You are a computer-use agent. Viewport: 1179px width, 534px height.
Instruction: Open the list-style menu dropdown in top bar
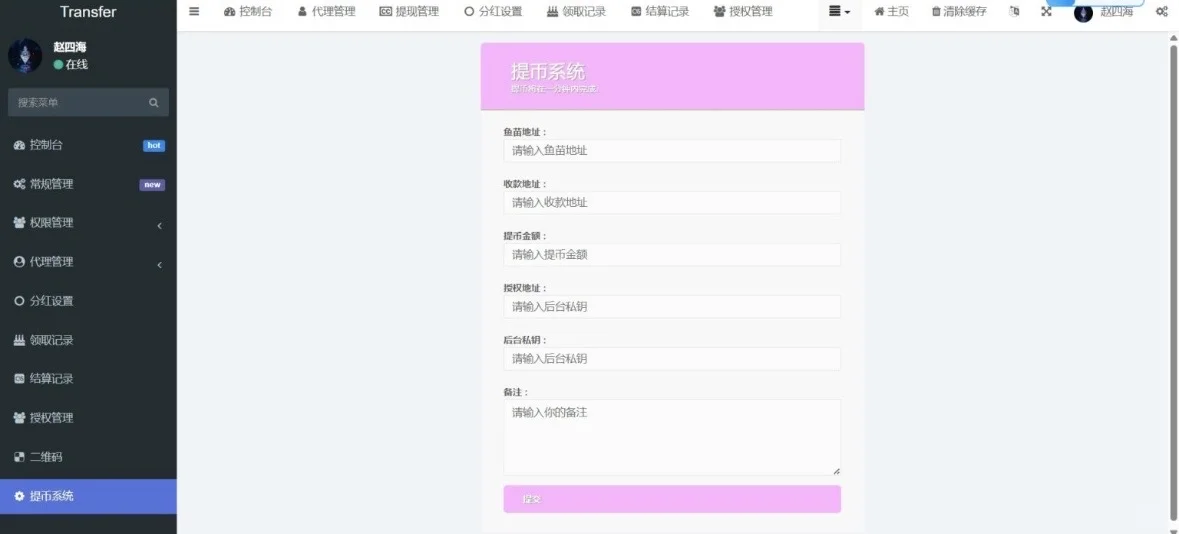[x=839, y=11]
